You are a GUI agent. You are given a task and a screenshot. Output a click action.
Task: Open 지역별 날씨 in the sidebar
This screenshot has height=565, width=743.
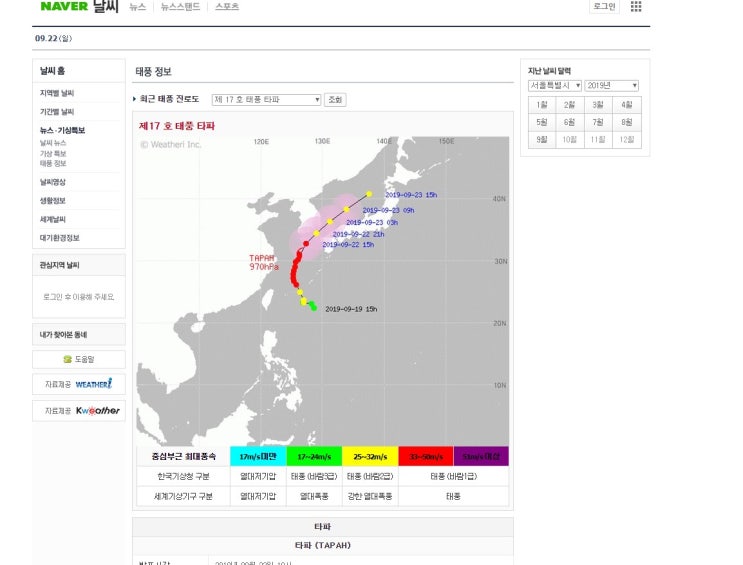(57, 93)
